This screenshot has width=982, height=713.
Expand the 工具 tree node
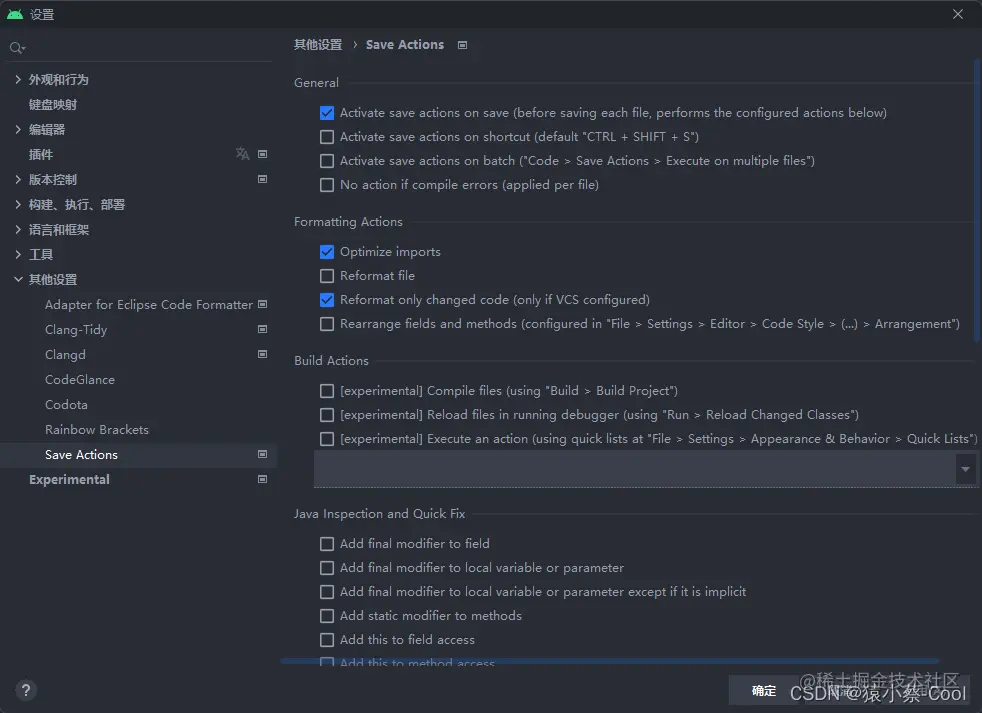pos(18,254)
